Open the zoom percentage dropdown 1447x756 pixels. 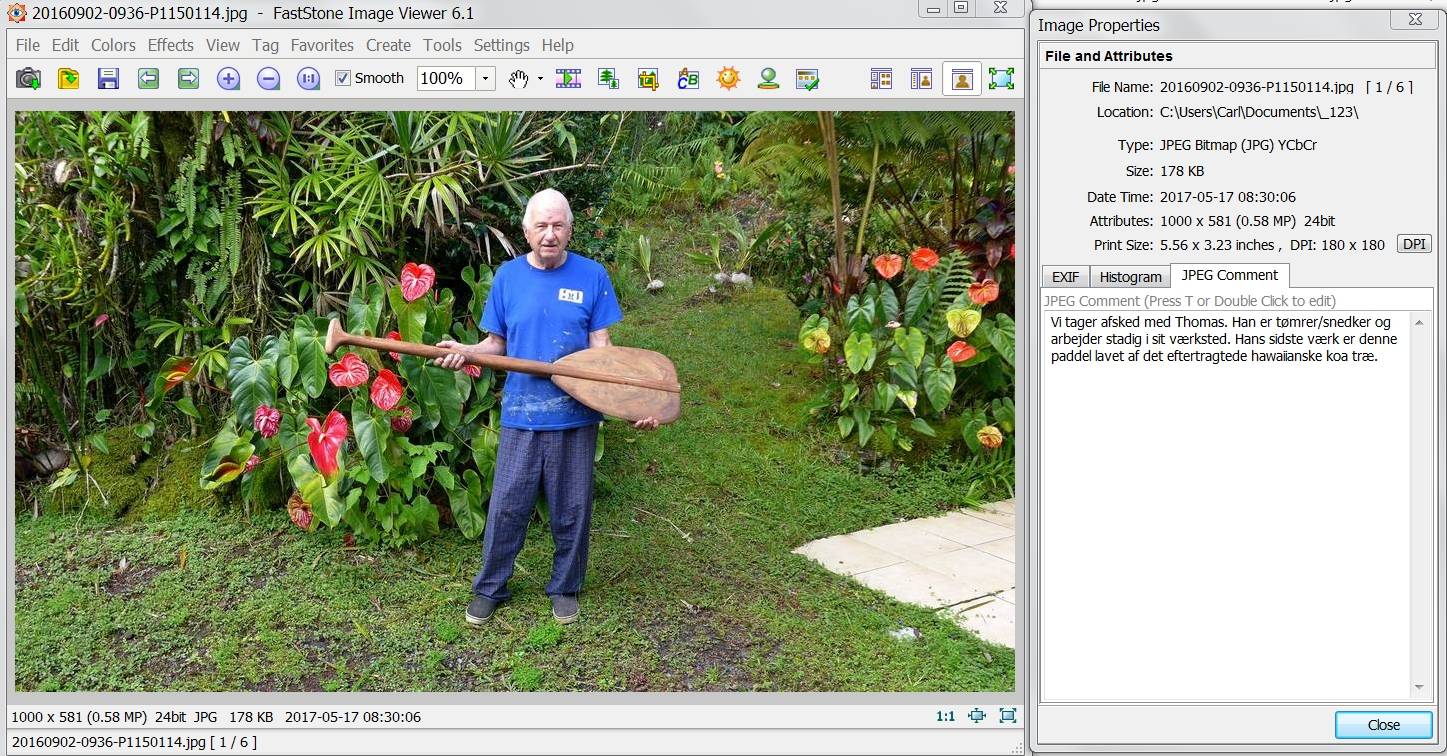click(x=485, y=78)
